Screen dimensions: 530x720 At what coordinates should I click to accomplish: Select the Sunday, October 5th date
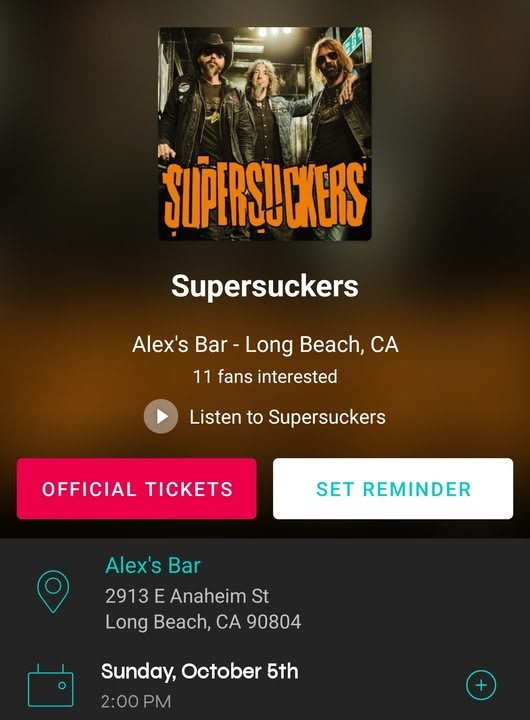pyautogui.click(x=200, y=671)
